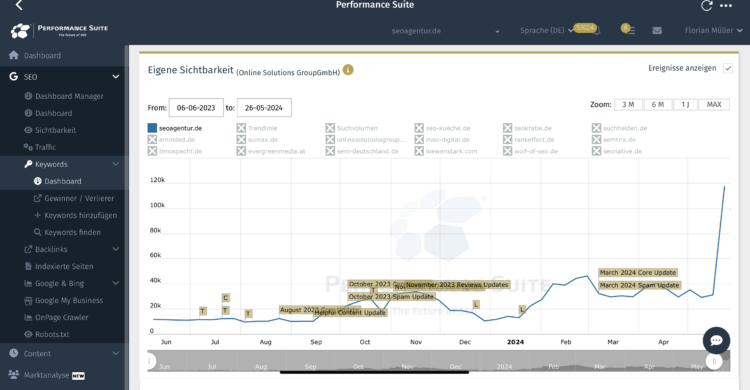750x390 pixels.
Task: Refresh the page with reload icon
Action: 706,6
